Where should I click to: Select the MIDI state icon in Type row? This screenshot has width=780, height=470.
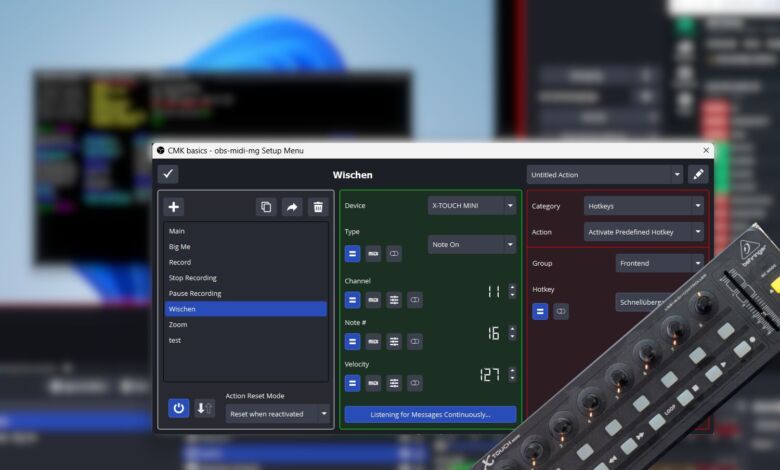point(373,254)
